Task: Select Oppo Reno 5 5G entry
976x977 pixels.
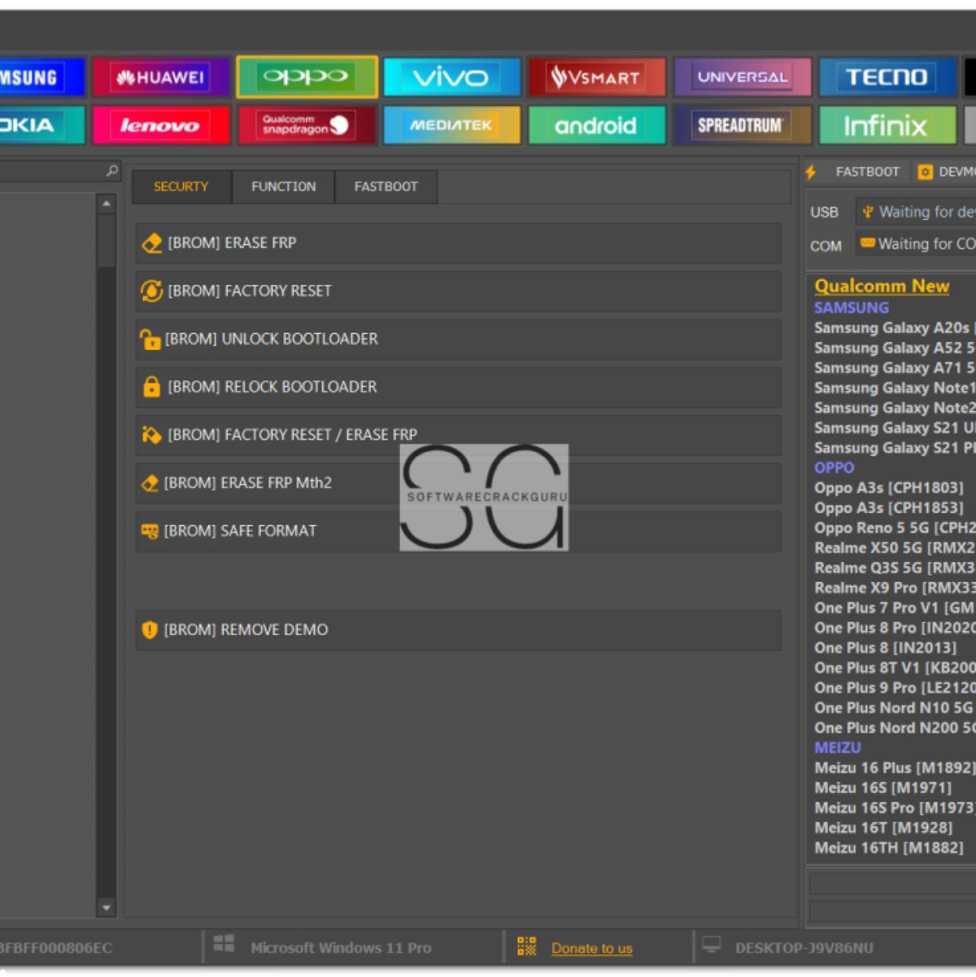Action: pyautogui.click(x=895, y=528)
